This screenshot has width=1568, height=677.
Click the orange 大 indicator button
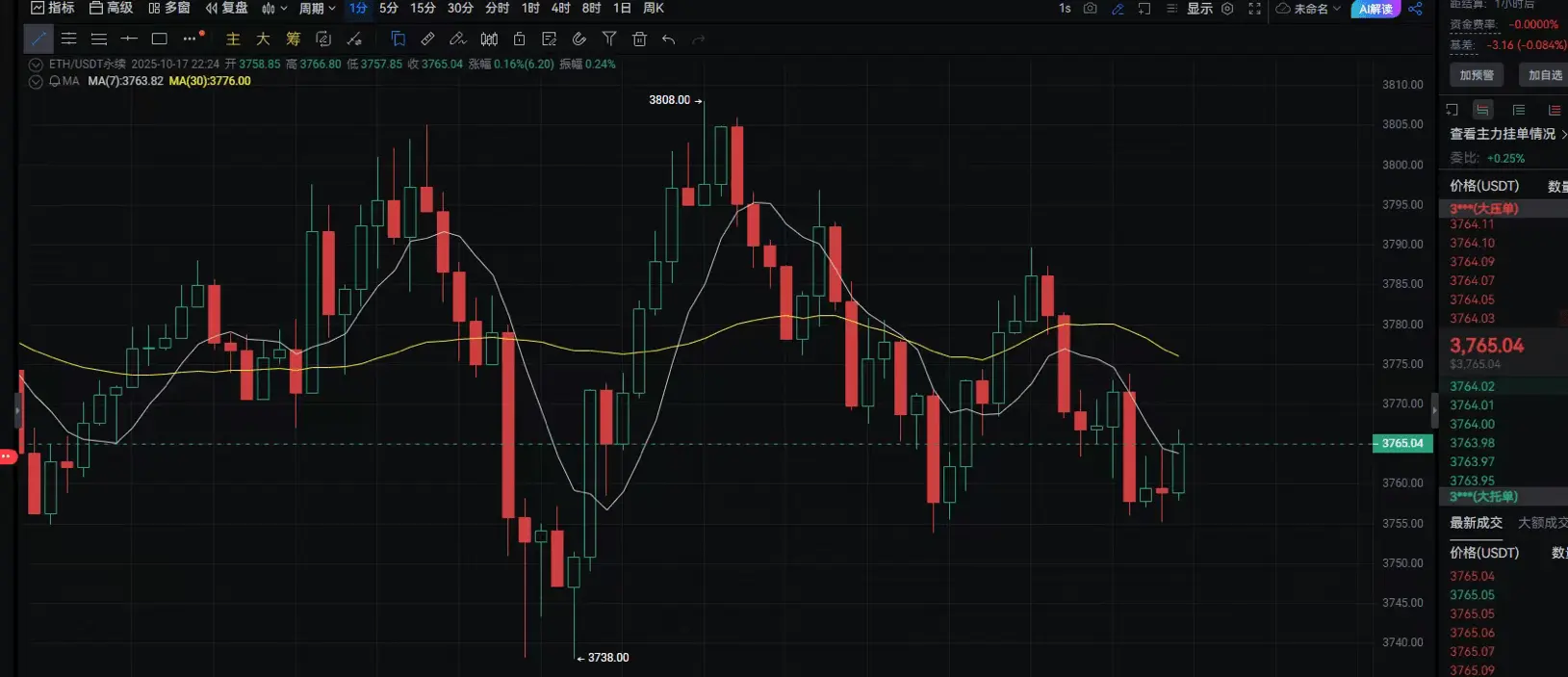[x=263, y=39]
